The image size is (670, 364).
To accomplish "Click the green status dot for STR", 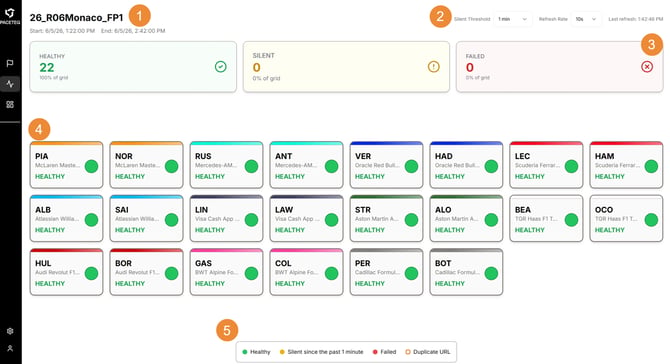I will [x=411, y=220].
